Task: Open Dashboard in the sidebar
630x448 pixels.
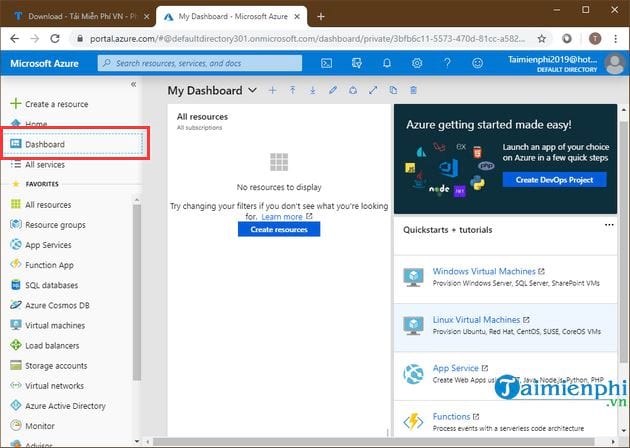Action: click(x=72, y=144)
